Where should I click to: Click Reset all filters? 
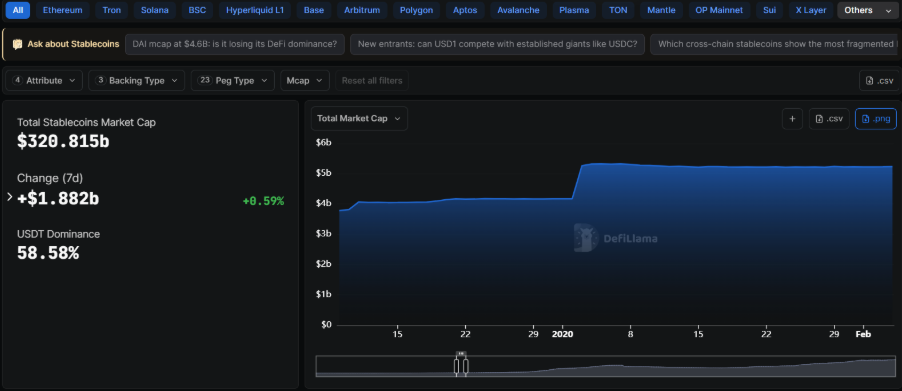[372, 80]
